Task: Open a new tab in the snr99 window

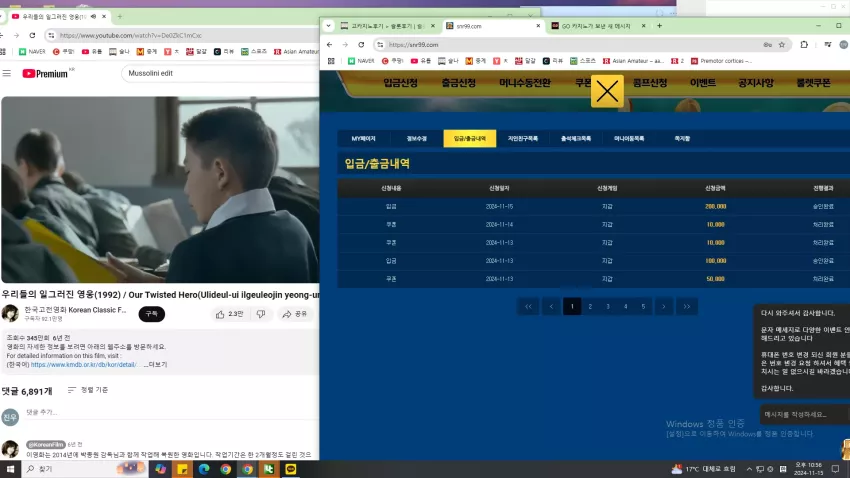Action: [659, 25]
